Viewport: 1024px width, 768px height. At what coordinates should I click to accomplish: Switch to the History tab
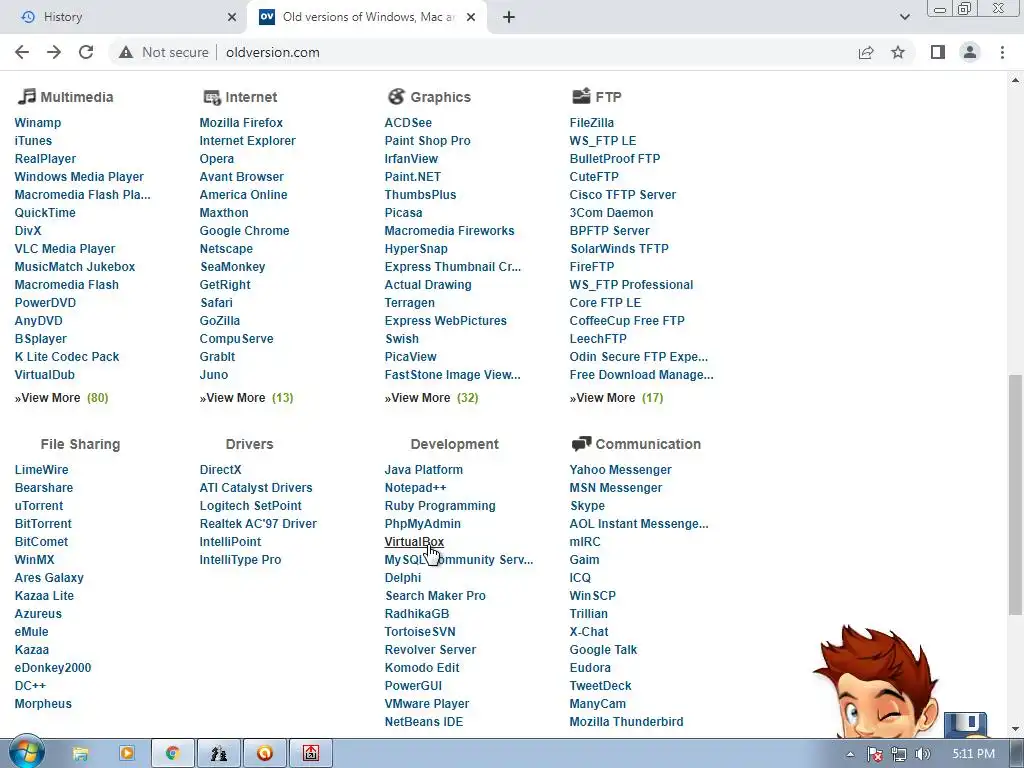pos(124,17)
